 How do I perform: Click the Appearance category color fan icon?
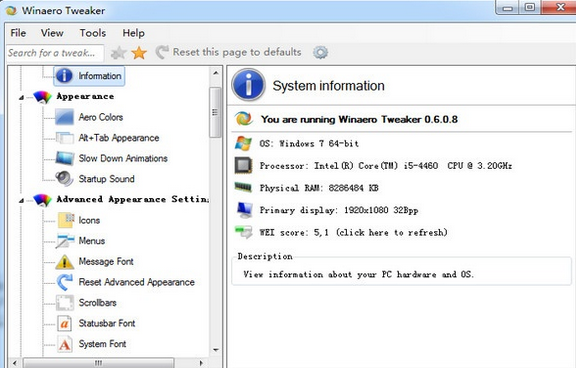(x=42, y=97)
